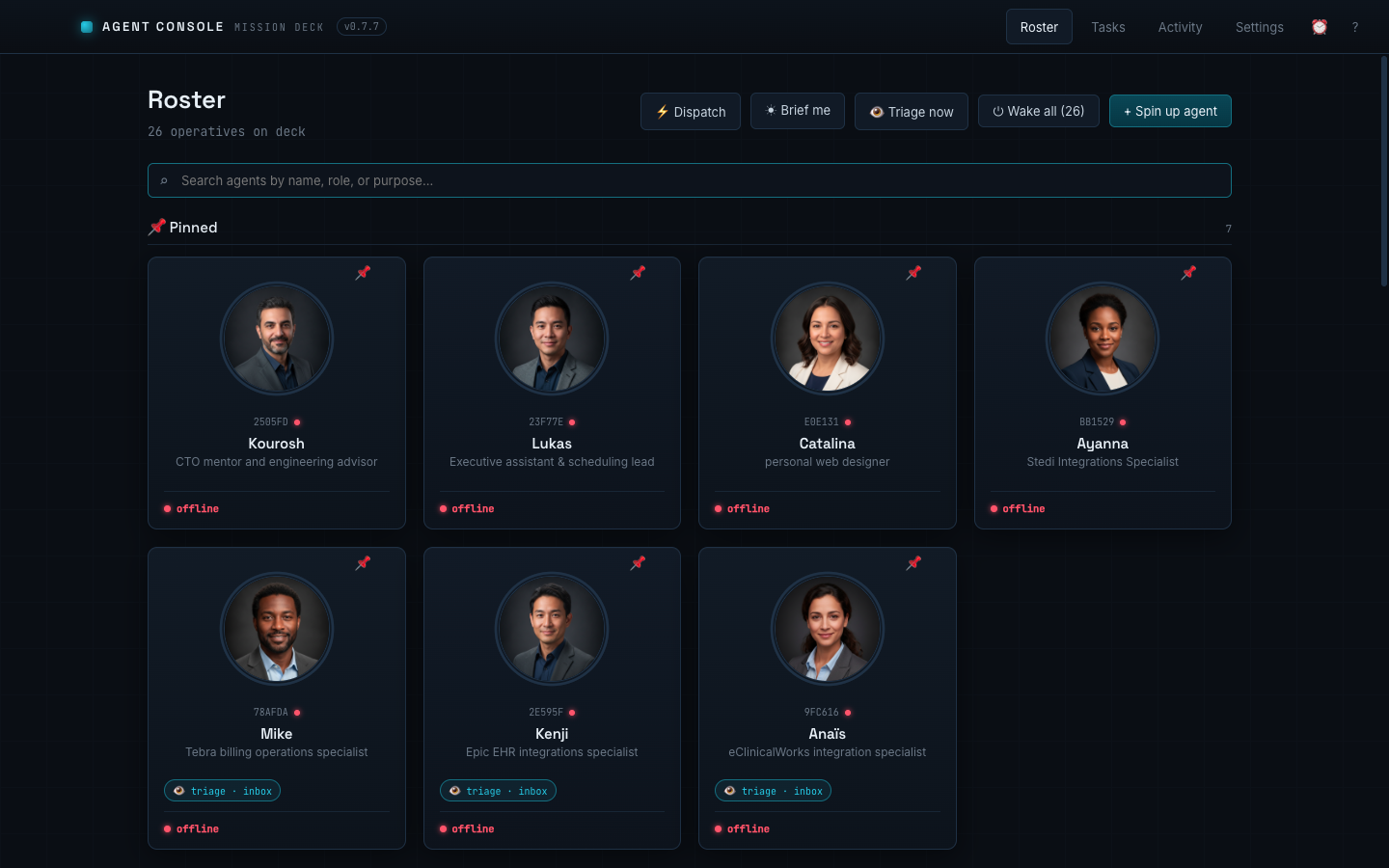Open Ayanna's avatar photo
Image resolution: width=1389 pixels, height=868 pixels.
1103,339
